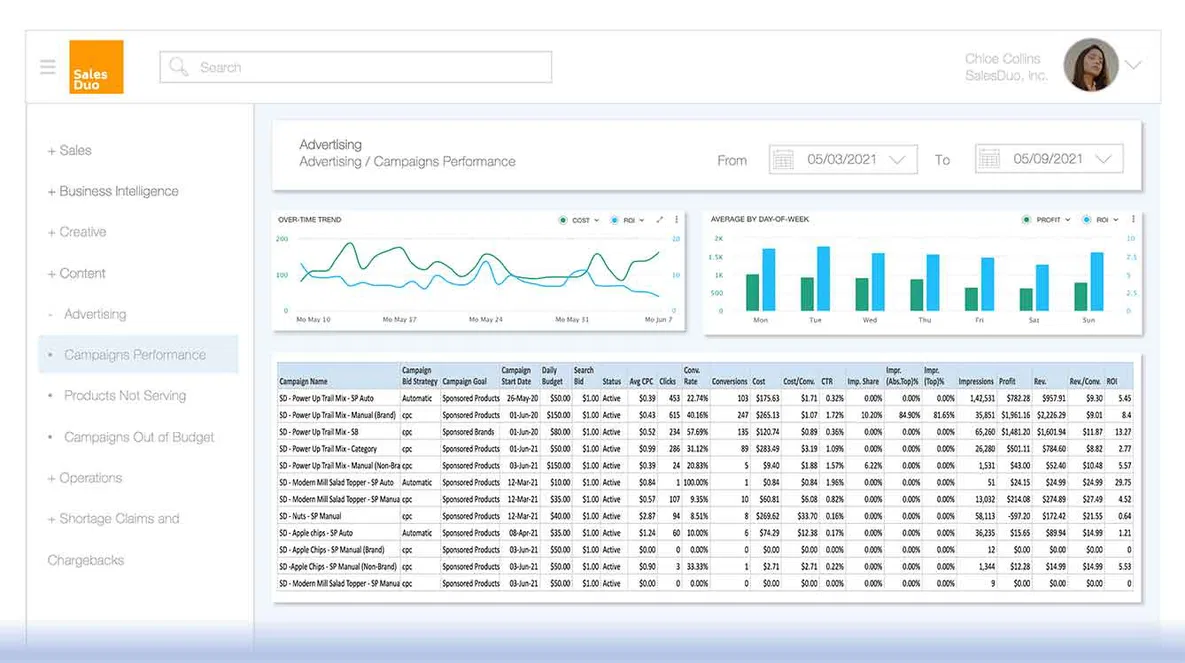Viewport: 1185px width, 663px height.
Task: Click the 'Chloe Collins' user name
Action: tap(1003, 58)
